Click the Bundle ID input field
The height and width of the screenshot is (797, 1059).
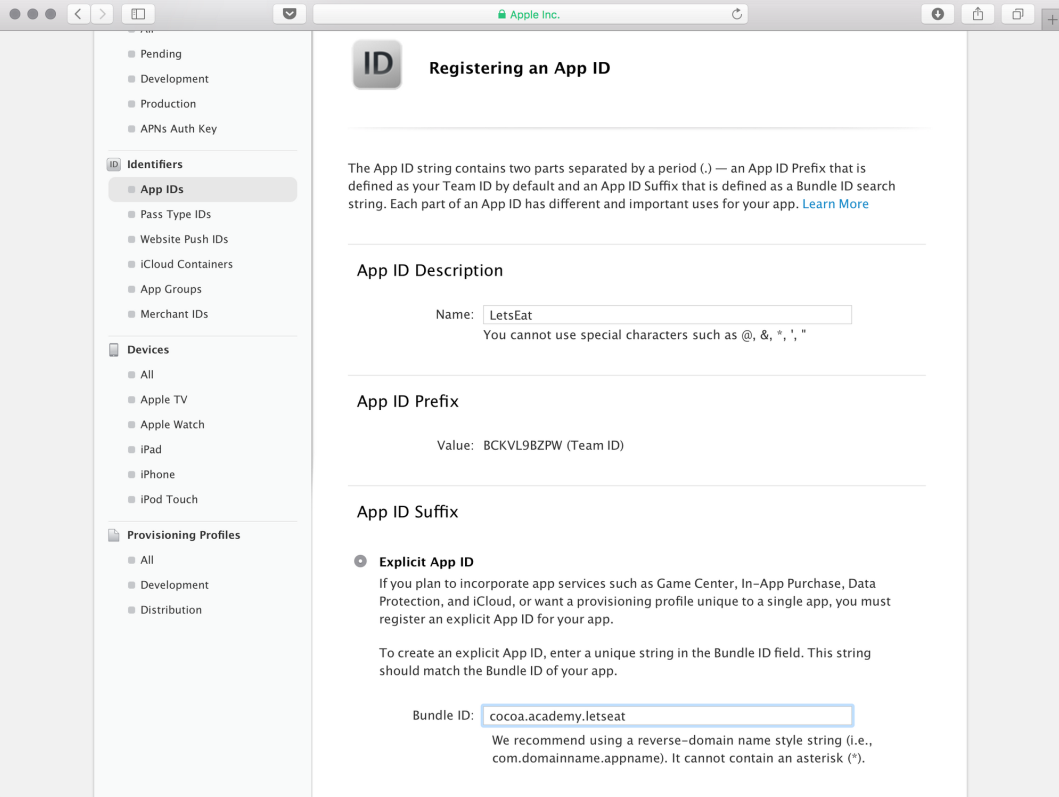[667, 716]
